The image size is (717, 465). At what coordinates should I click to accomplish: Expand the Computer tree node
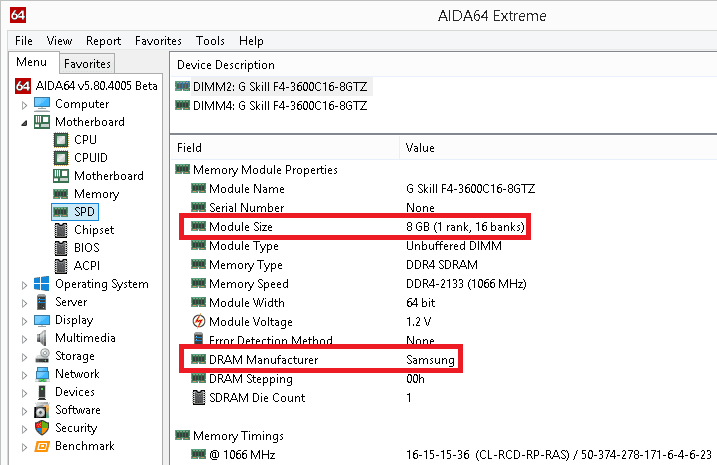(x=24, y=105)
